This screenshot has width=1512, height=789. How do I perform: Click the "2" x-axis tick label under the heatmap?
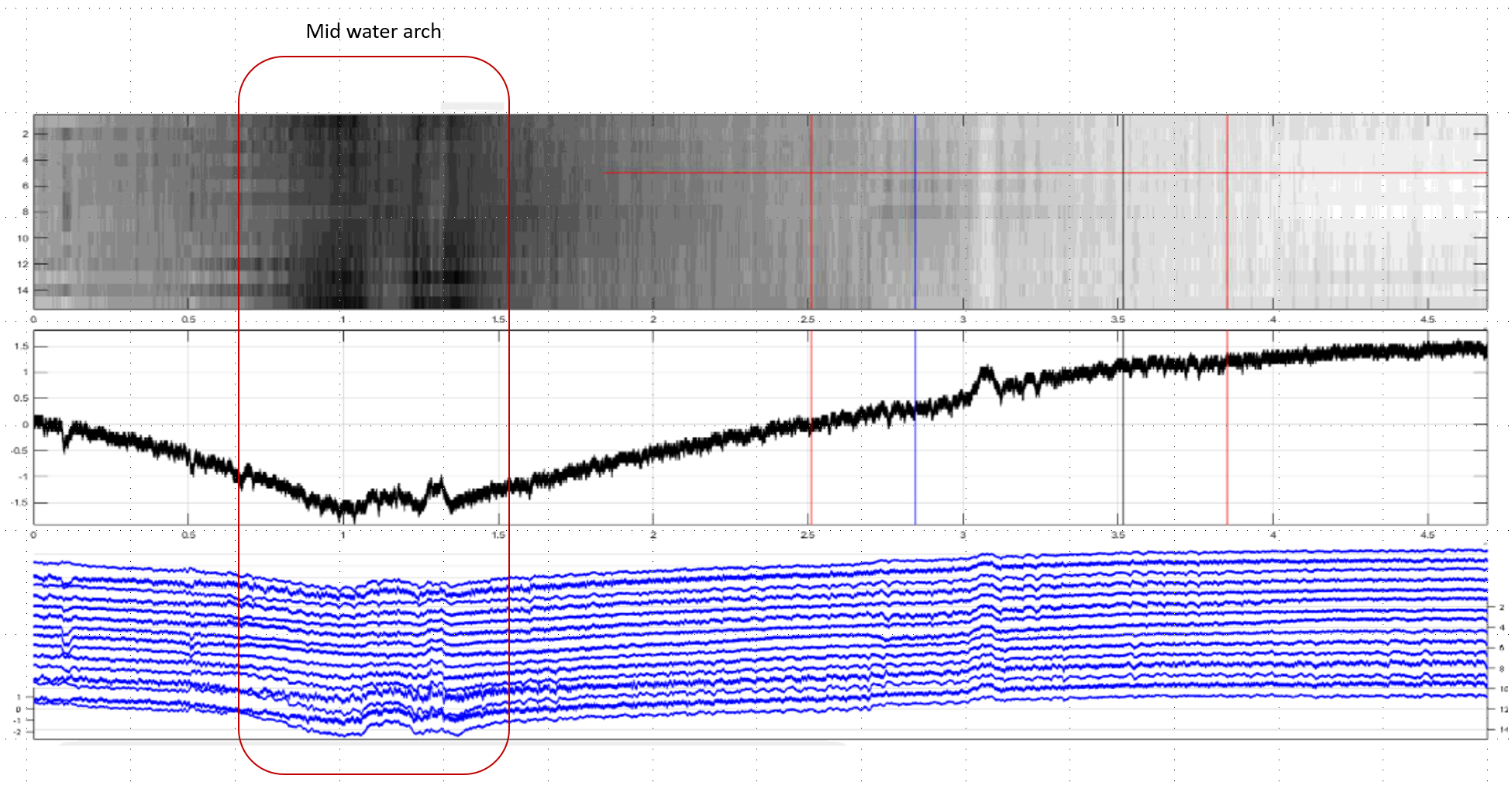[x=653, y=319]
